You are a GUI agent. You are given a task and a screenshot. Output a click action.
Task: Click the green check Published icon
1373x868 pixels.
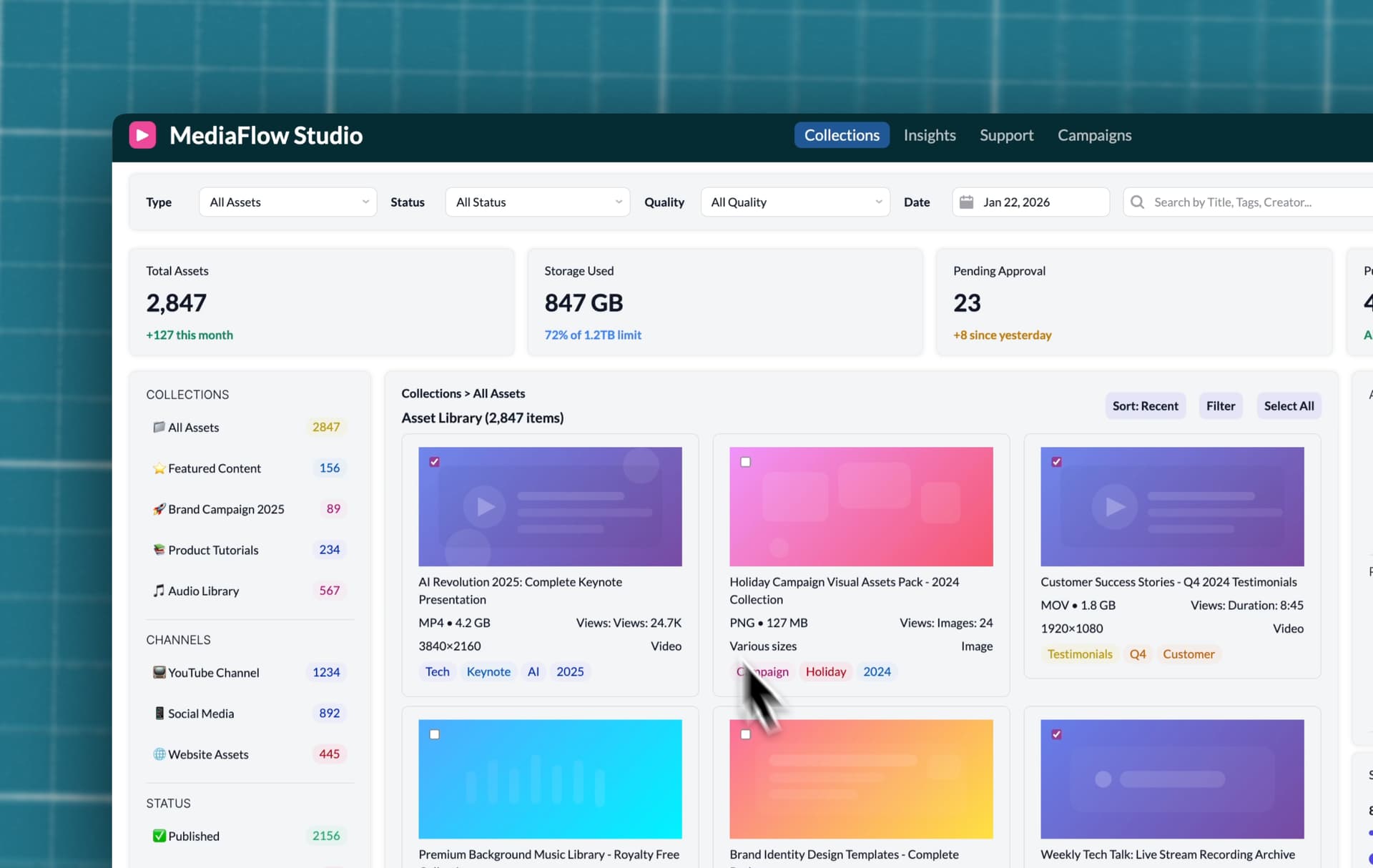point(159,836)
